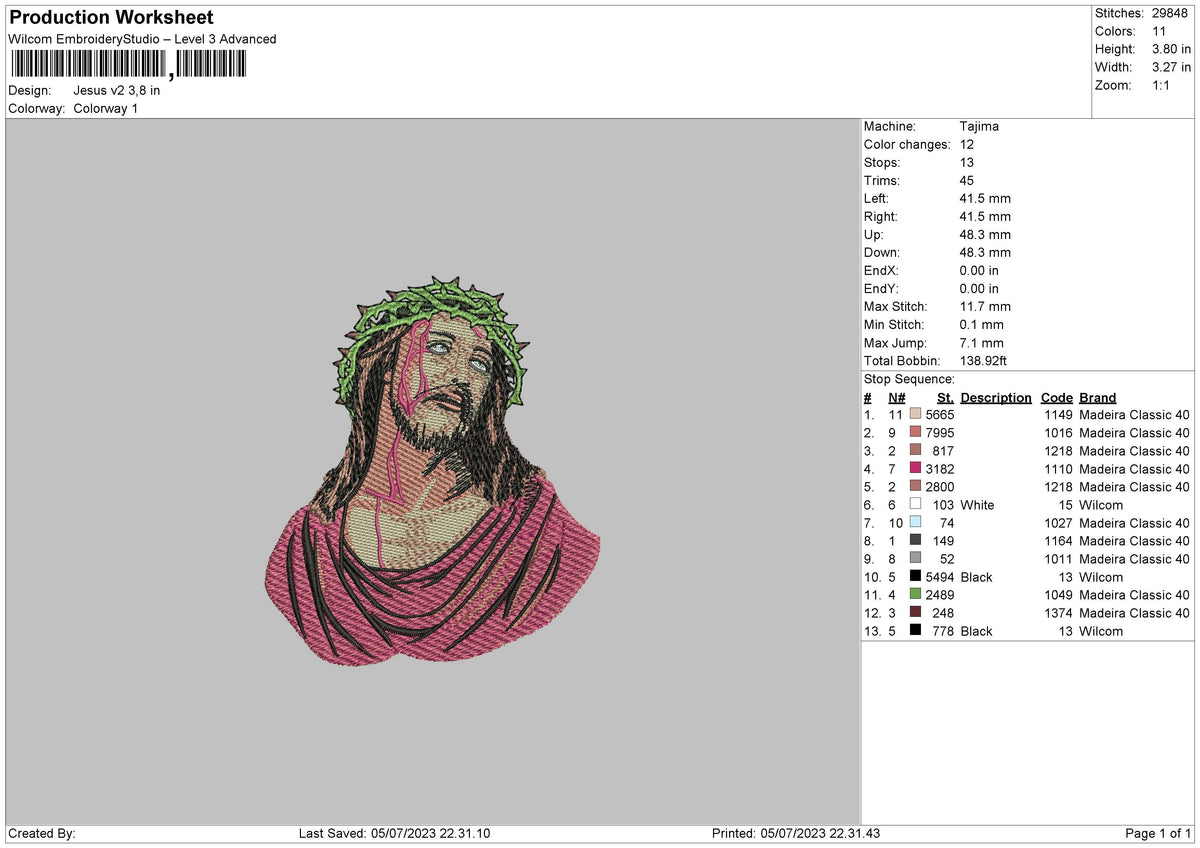Click the 'White' description in stop 6
1200x848 pixels.
point(977,505)
